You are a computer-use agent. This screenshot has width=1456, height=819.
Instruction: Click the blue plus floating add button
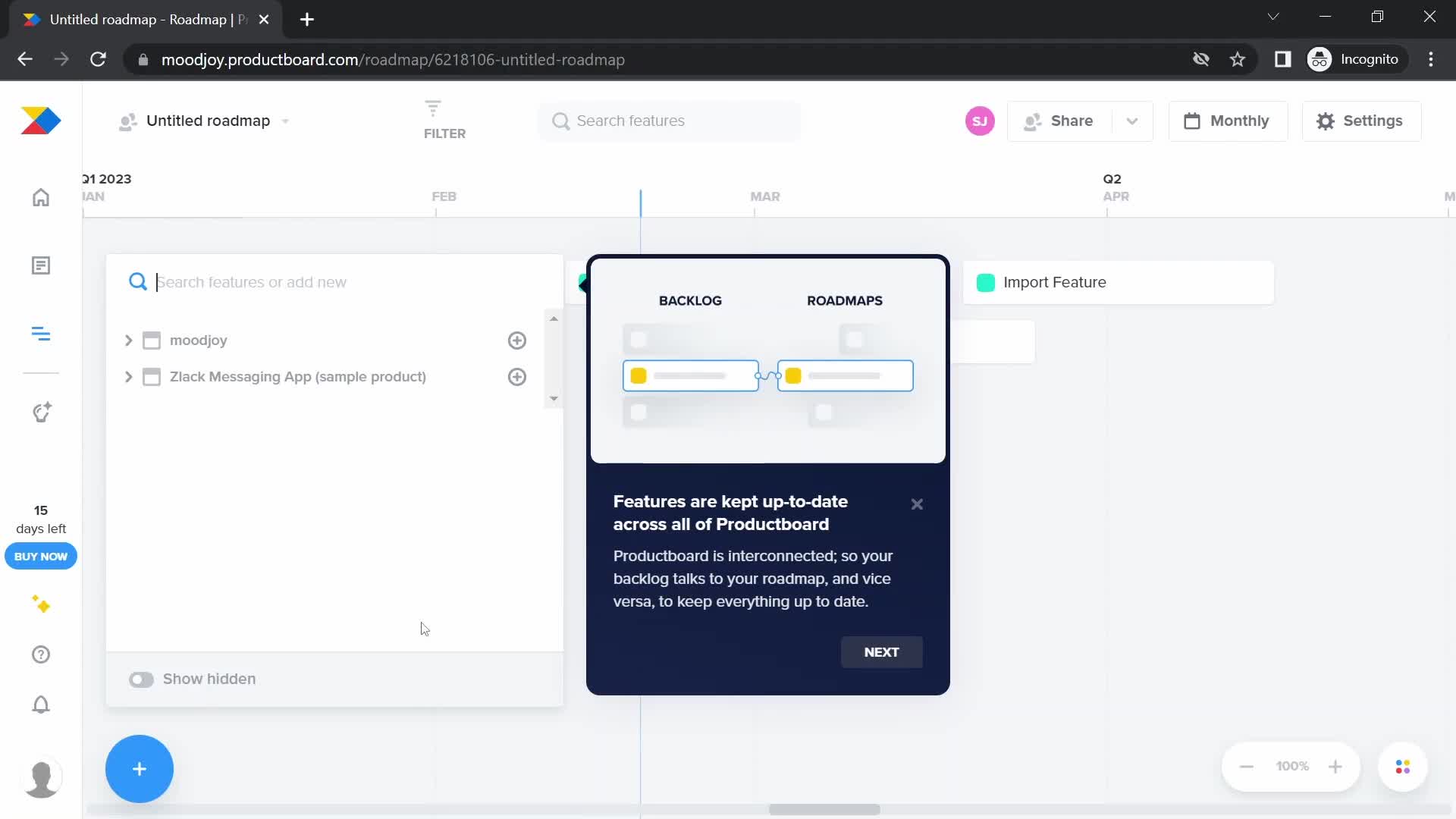[x=140, y=769]
